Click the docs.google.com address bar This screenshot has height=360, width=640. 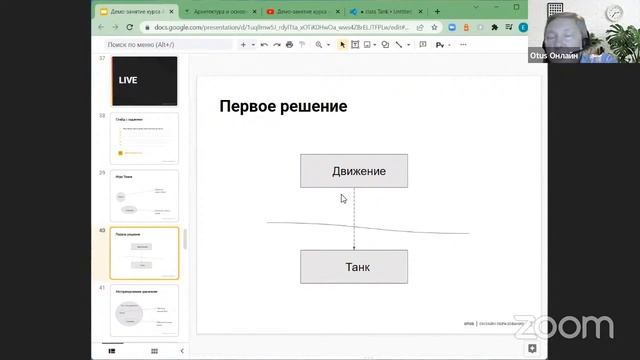282,27
